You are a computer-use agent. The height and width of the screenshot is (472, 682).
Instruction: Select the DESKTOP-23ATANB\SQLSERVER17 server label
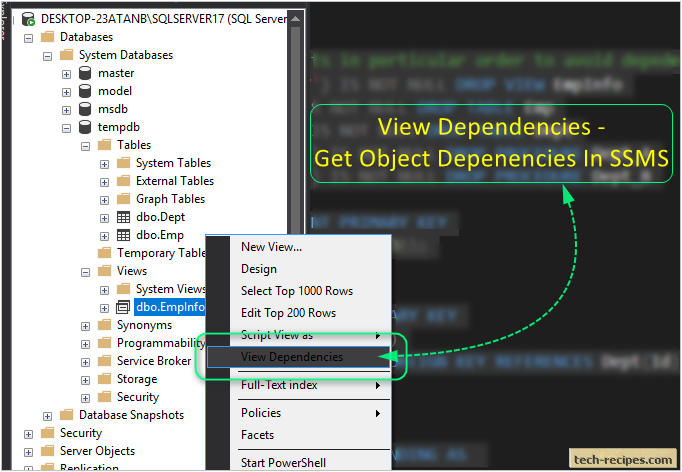(164, 19)
